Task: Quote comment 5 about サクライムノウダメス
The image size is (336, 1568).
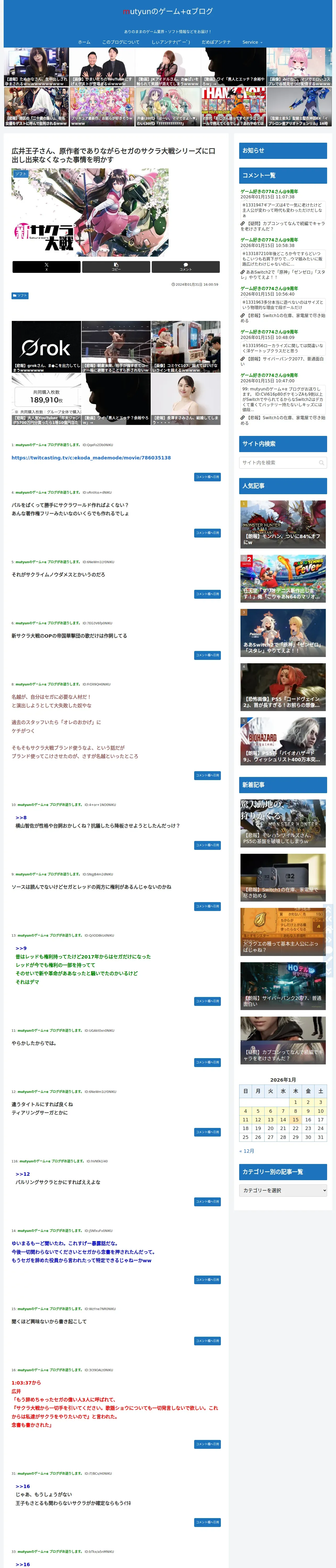Action: point(207,594)
